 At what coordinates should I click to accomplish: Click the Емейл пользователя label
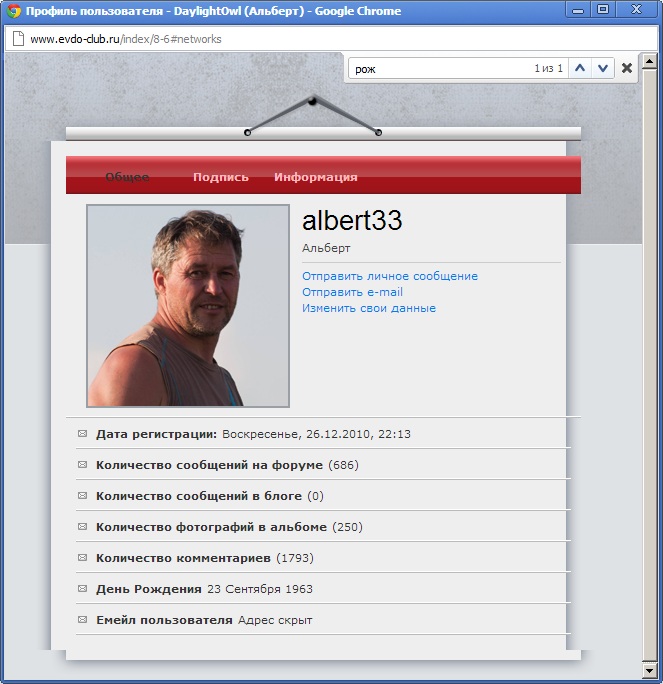coord(164,620)
